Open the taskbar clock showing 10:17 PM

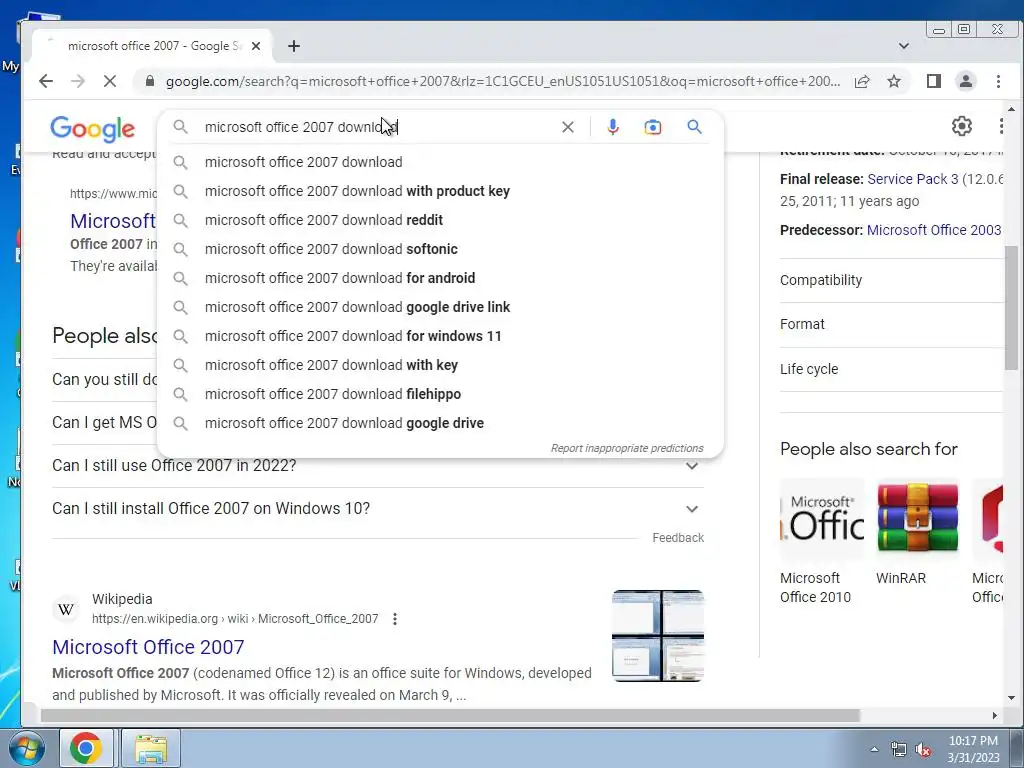(x=973, y=749)
